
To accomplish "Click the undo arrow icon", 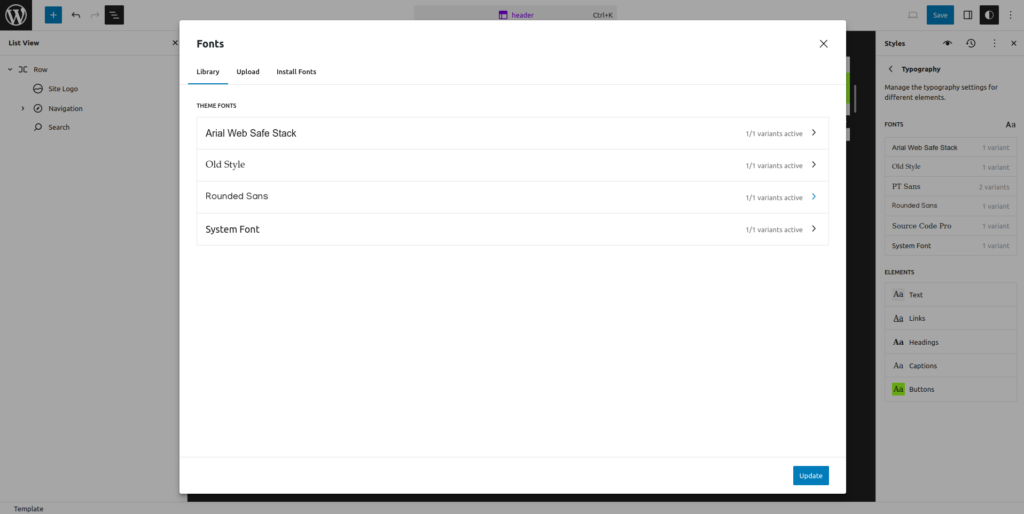I will [x=76, y=15].
